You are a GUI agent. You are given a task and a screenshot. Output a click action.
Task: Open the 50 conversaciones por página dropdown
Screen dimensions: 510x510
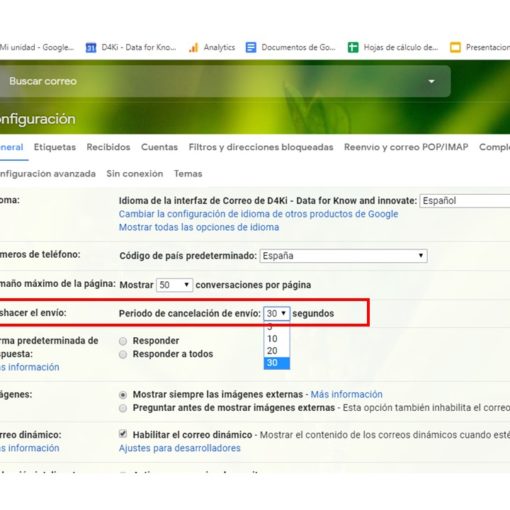coord(174,285)
